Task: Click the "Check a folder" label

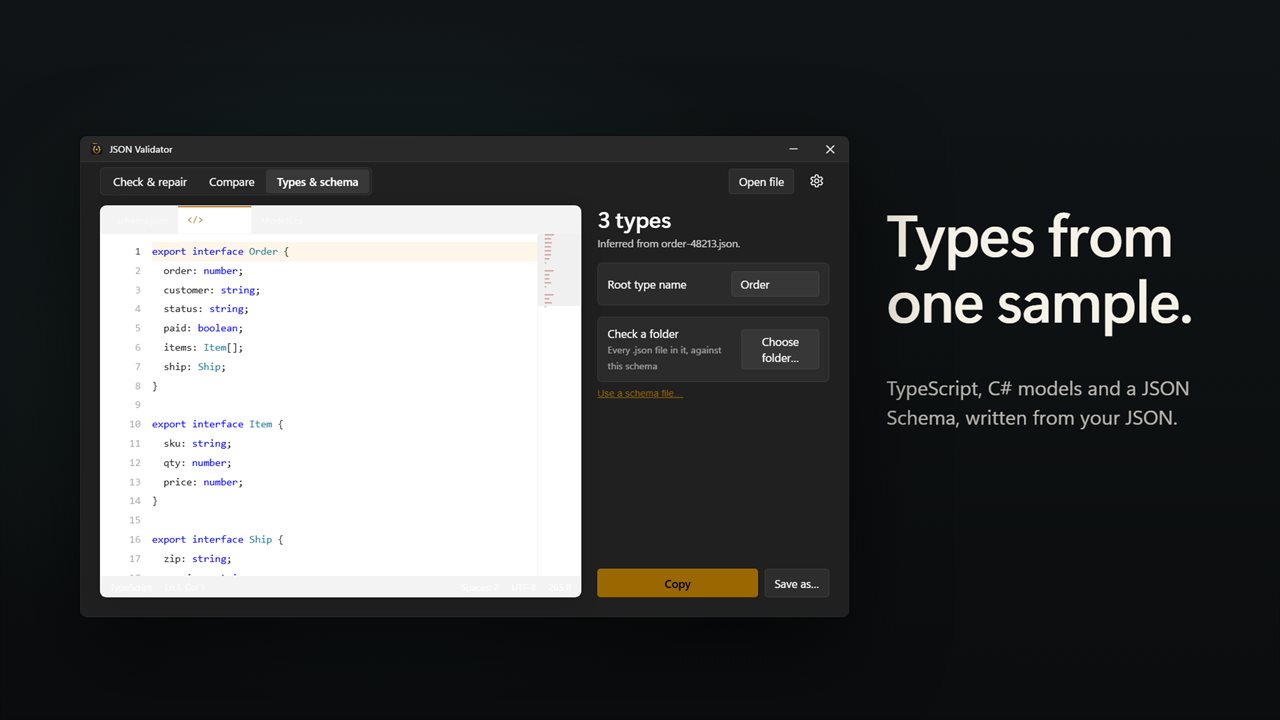Action: coord(643,334)
